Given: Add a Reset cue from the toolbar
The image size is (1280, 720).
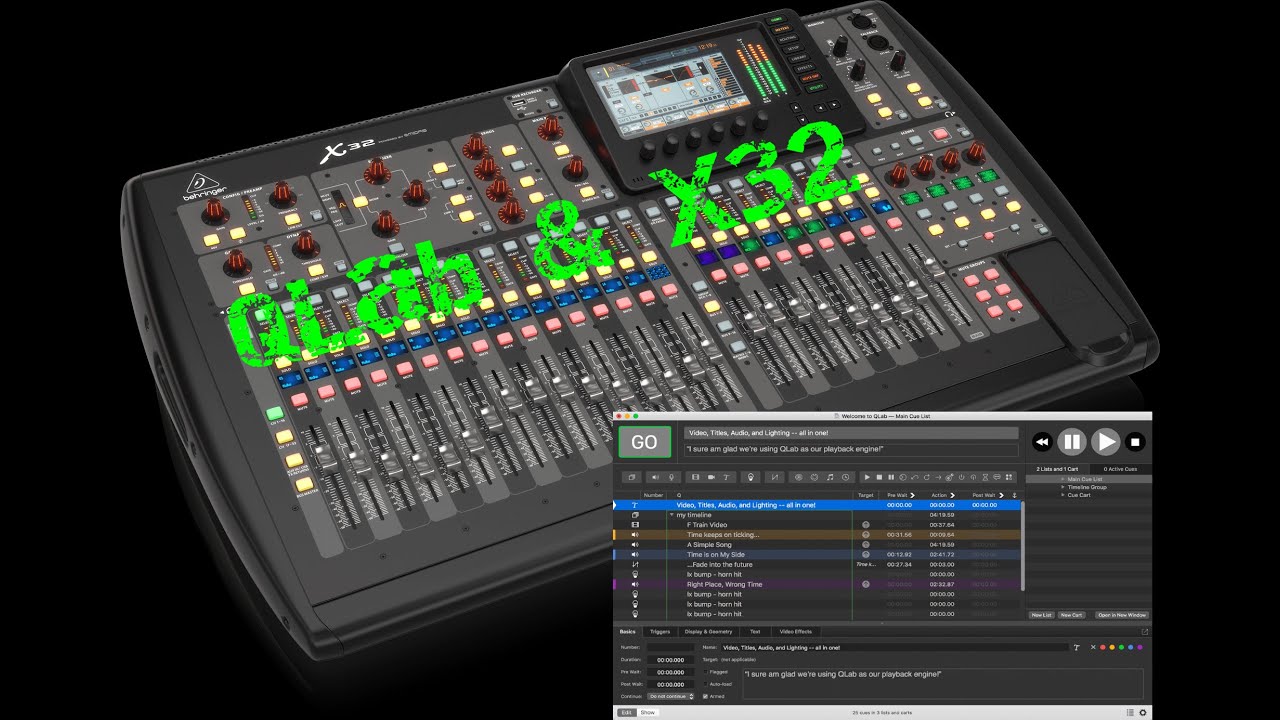Looking at the screenshot, I should click(x=914, y=477).
